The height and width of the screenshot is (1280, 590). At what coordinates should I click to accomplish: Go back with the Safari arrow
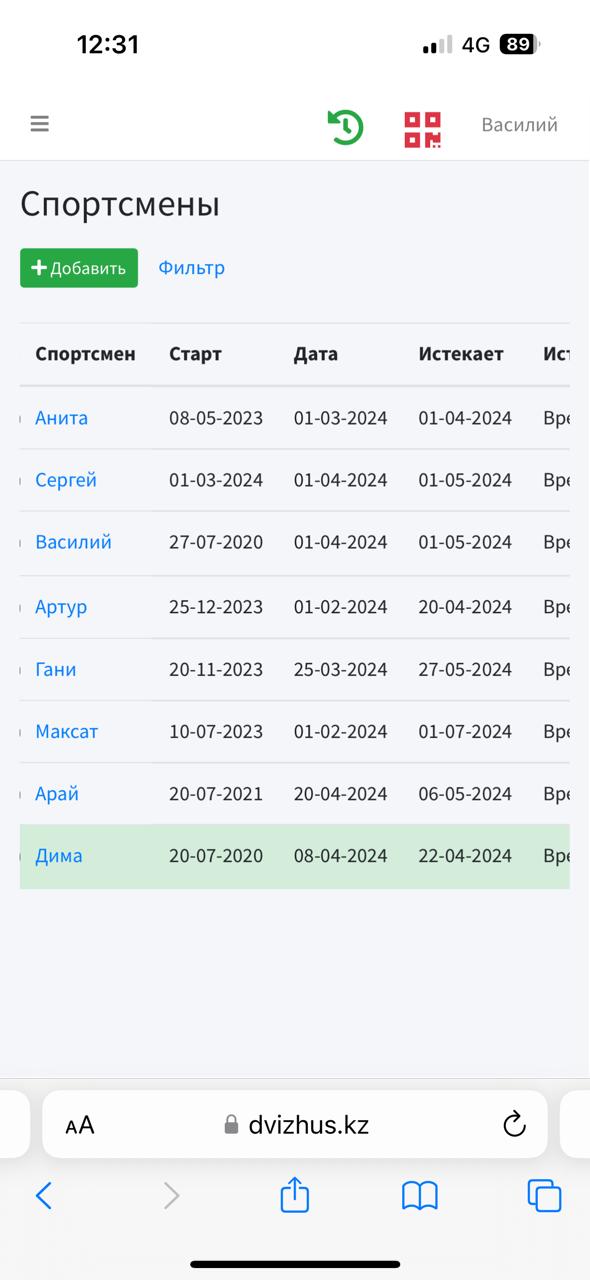[43, 1195]
